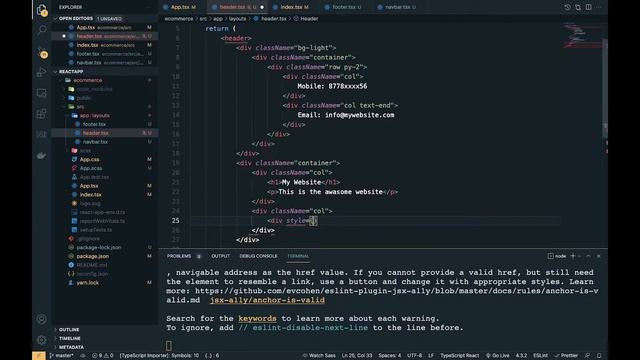640x360 pixels.
Task: Switch to the index.tsx editor tab
Action: (294, 7)
